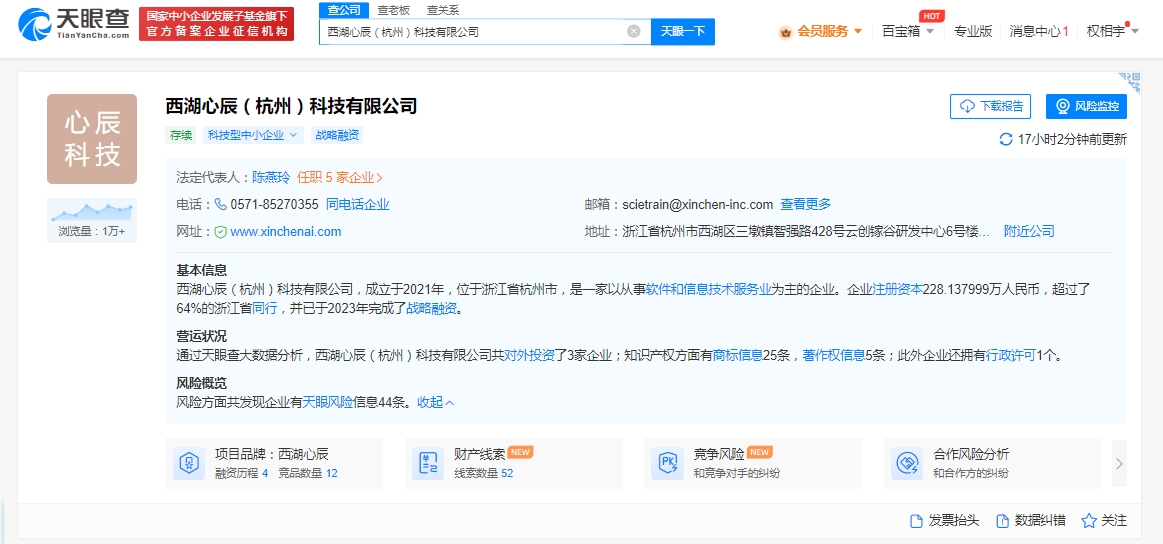Open legal representative 陈燕玲 link

271,177
